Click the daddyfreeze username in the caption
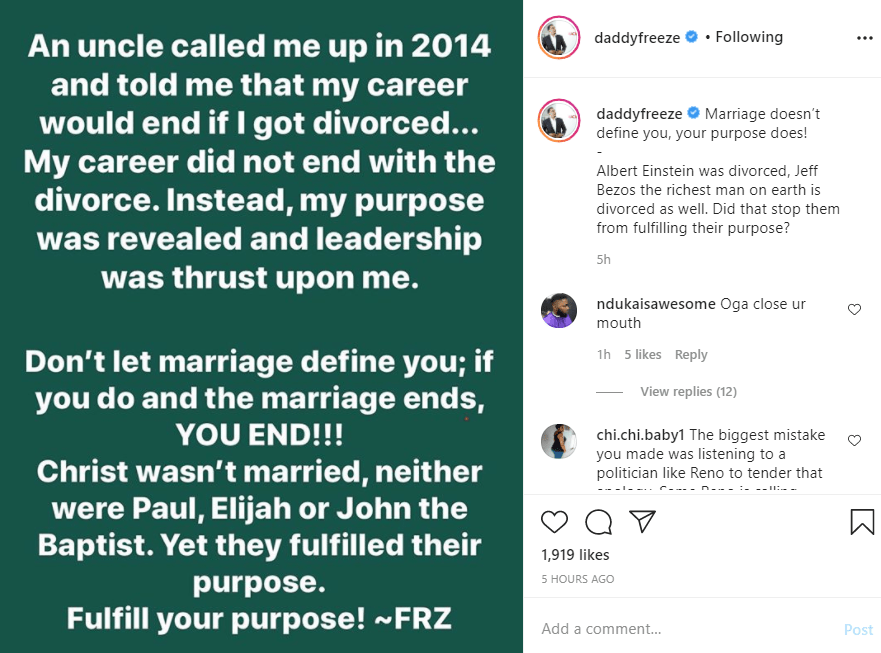This screenshot has width=881, height=653. point(639,113)
